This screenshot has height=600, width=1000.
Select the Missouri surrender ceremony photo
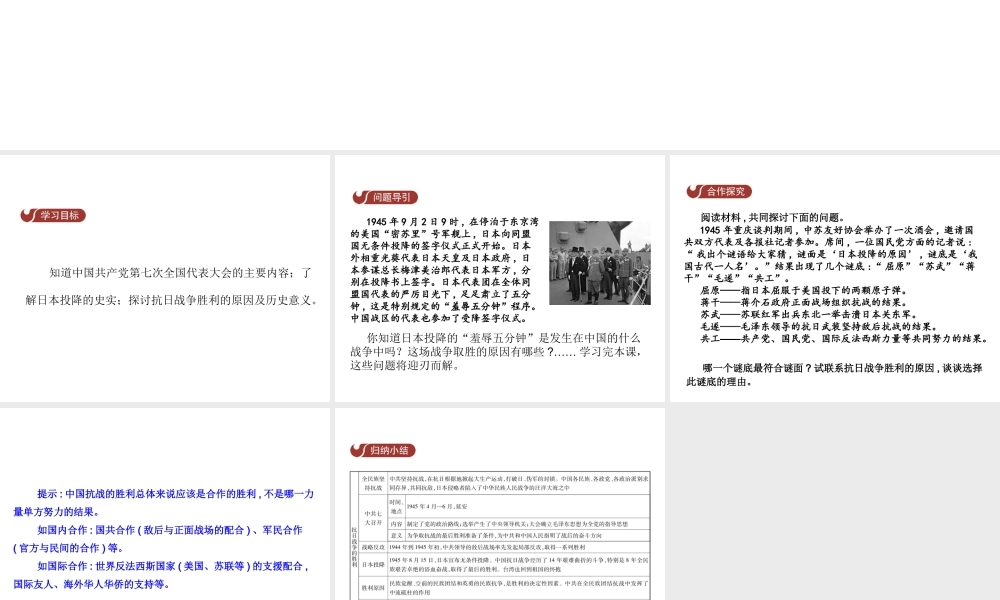(600, 263)
